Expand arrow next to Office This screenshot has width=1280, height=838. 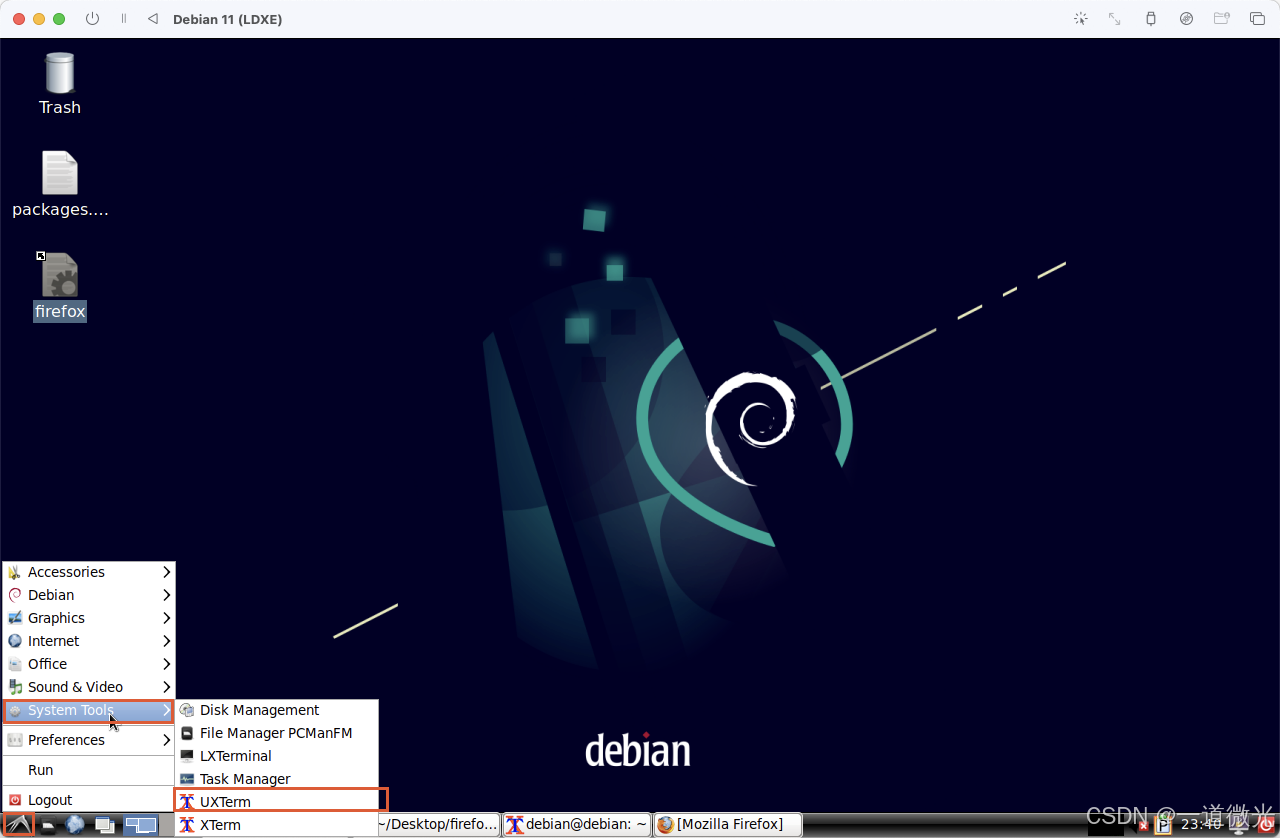tap(167, 664)
